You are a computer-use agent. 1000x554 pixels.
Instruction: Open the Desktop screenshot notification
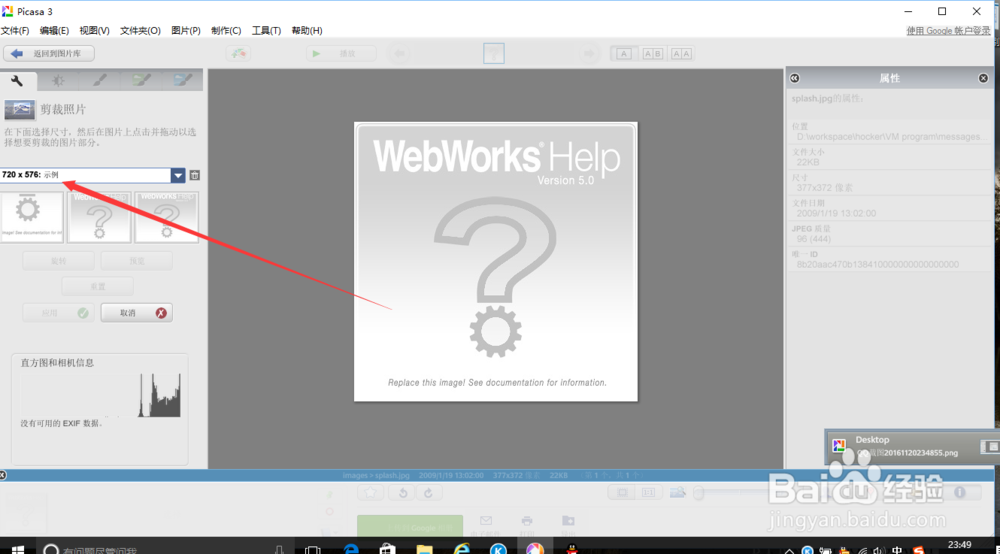pyautogui.click(x=912, y=446)
